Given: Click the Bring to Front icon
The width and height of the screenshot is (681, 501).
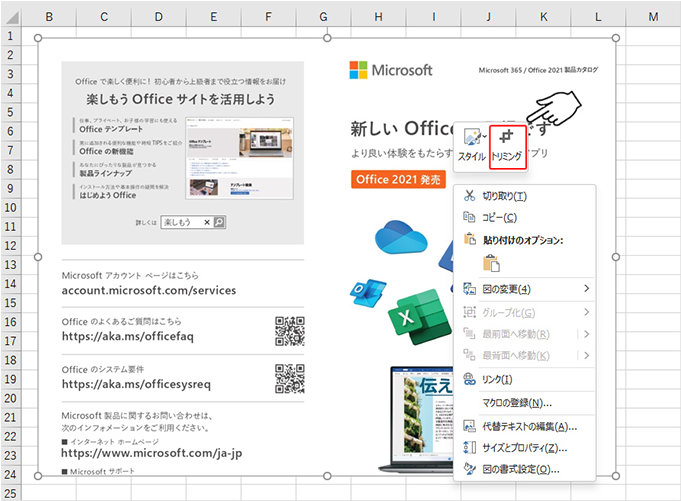Looking at the screenshot, I should tap(469, 333).
